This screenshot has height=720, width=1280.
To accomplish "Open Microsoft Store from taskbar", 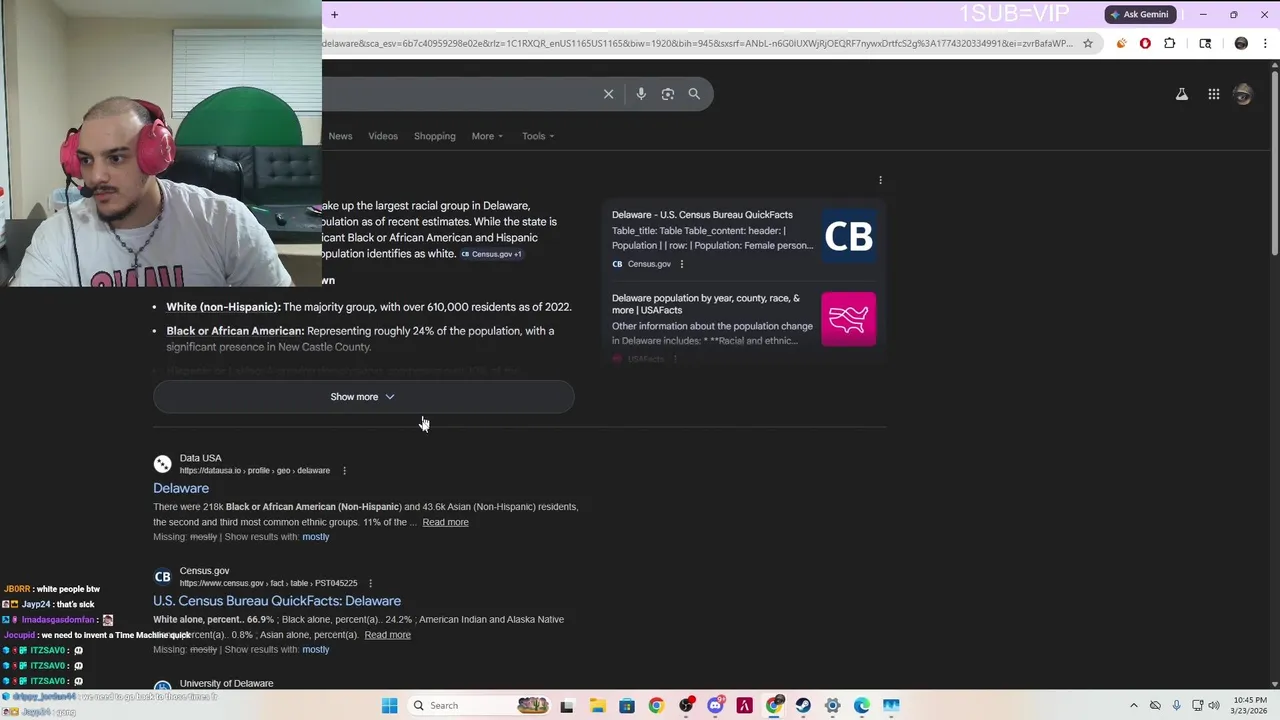I will coord(626,706).
